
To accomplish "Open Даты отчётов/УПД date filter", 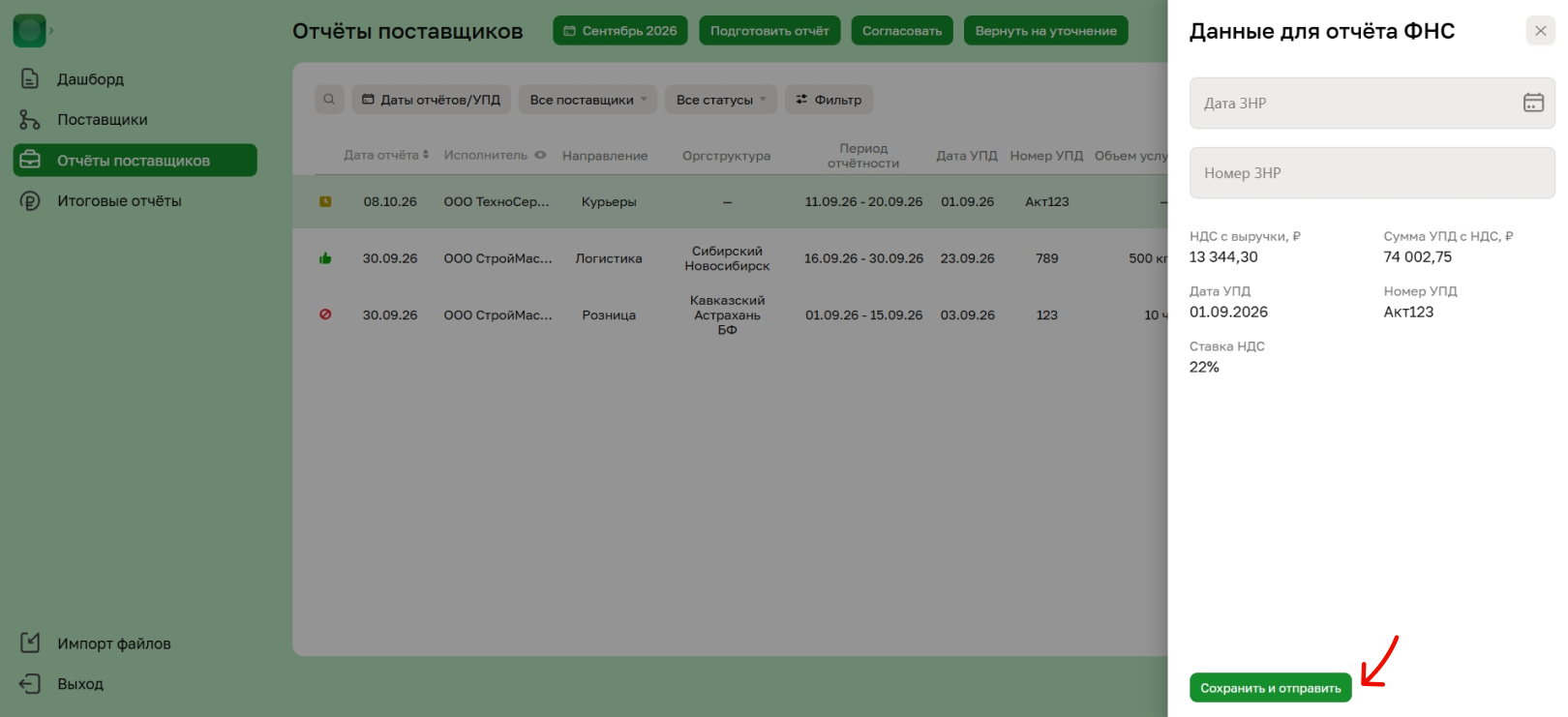I will click(x=431, y=100).
